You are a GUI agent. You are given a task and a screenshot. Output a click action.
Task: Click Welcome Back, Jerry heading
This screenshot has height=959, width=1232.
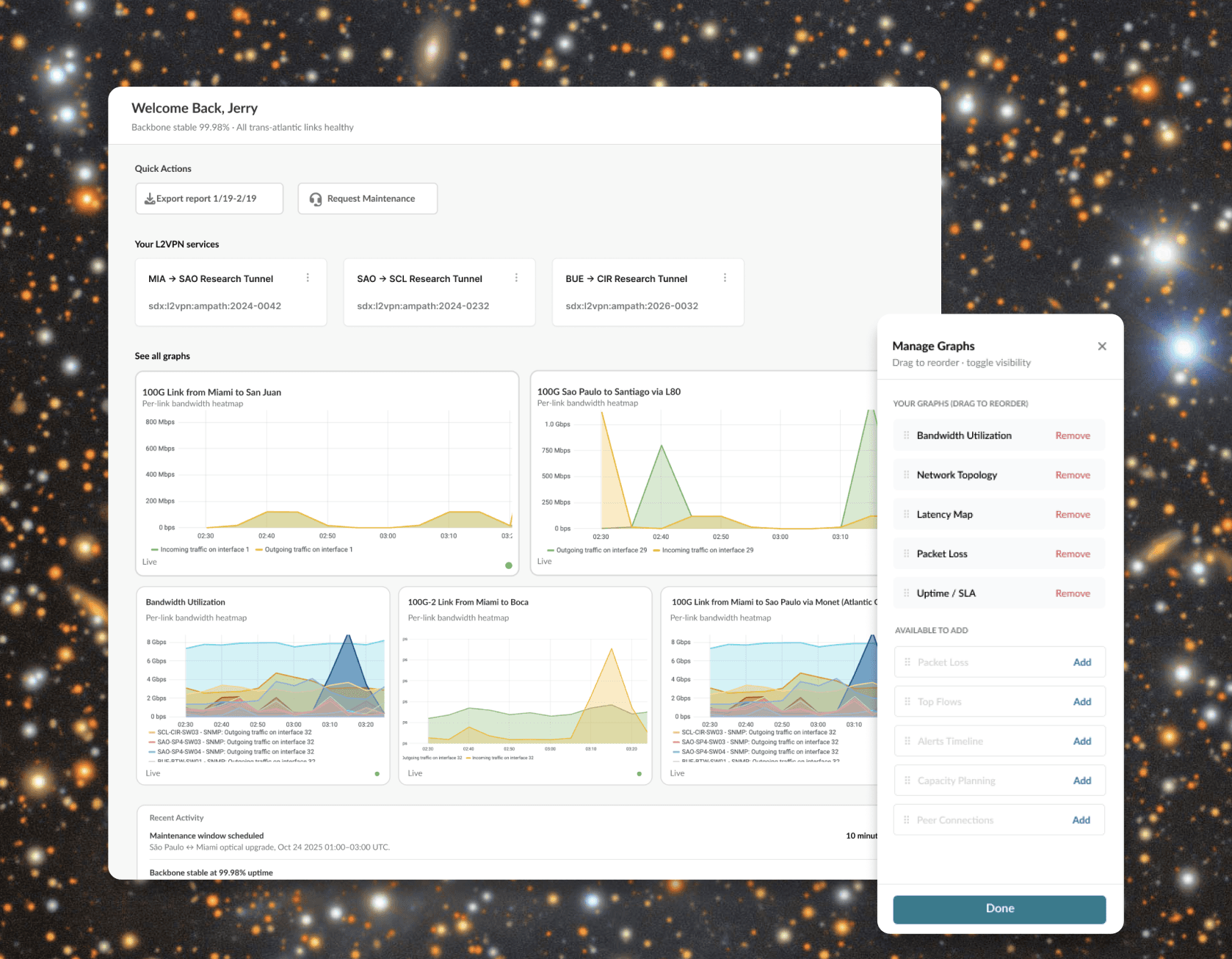coord(195,108)
